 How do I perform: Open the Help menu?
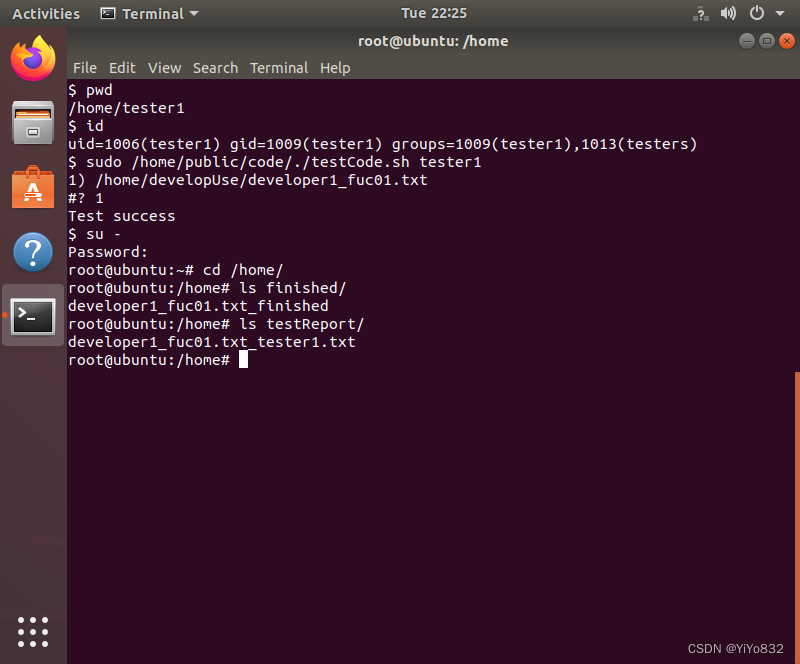click(335, 68)
